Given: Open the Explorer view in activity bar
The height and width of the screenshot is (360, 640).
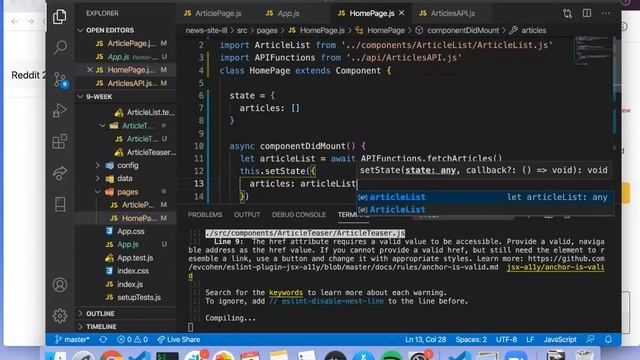Looking at the screenshot, I should [x=60, y=16].
